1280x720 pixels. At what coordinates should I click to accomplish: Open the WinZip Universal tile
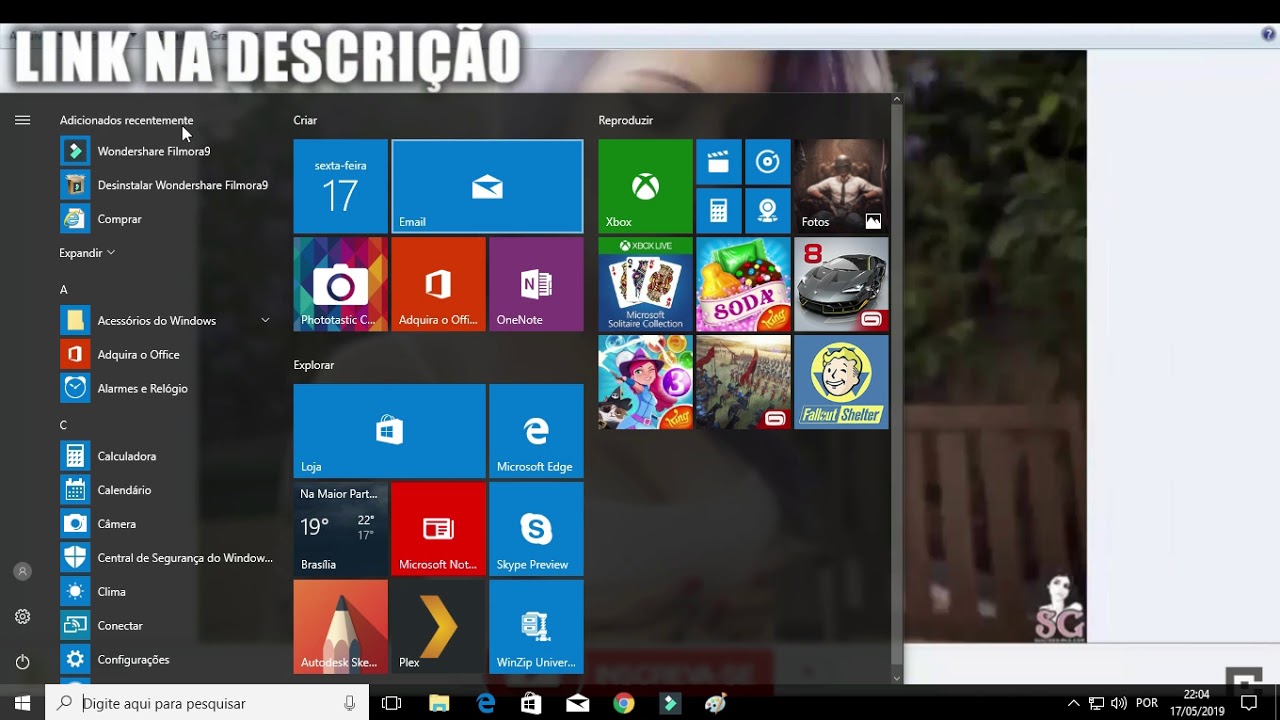536,627
